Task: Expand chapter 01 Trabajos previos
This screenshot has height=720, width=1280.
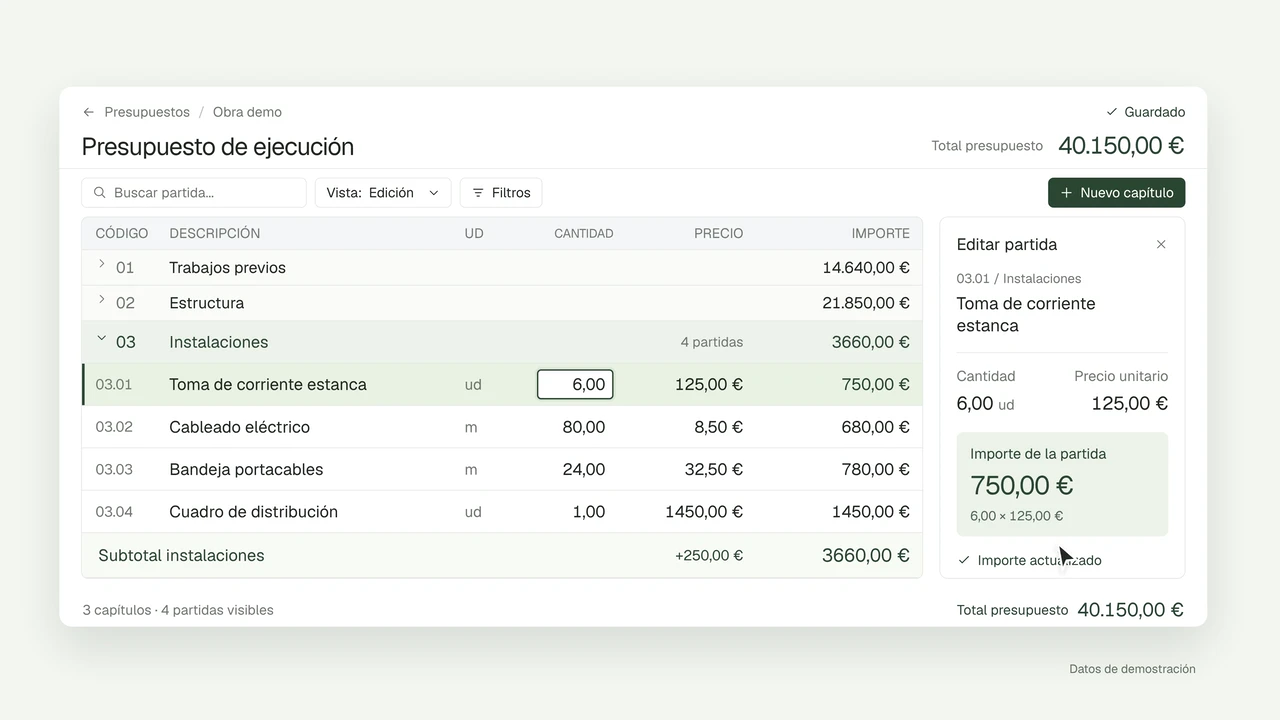Action: [101, 264]
